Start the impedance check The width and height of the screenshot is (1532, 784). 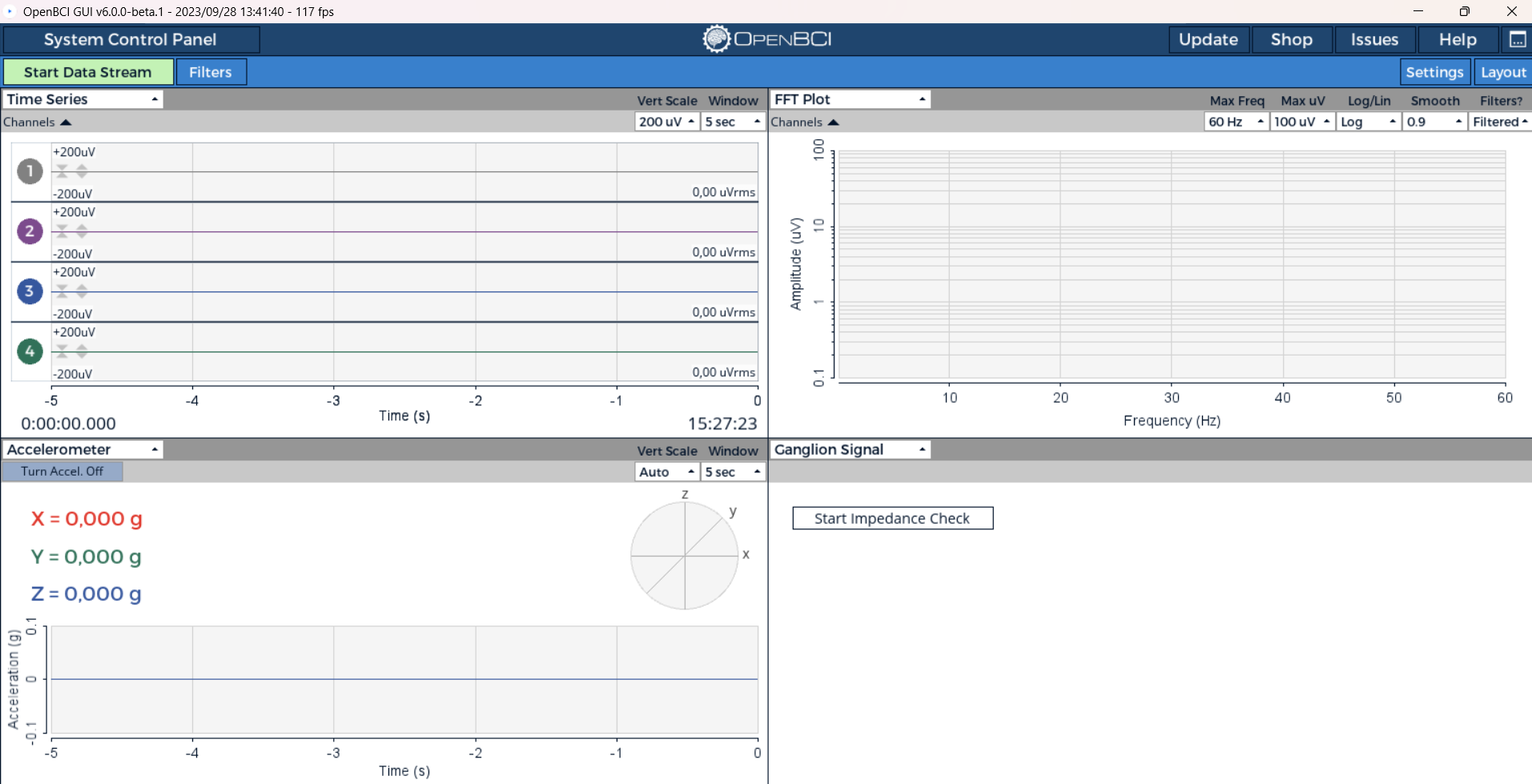tap(893, 518)
